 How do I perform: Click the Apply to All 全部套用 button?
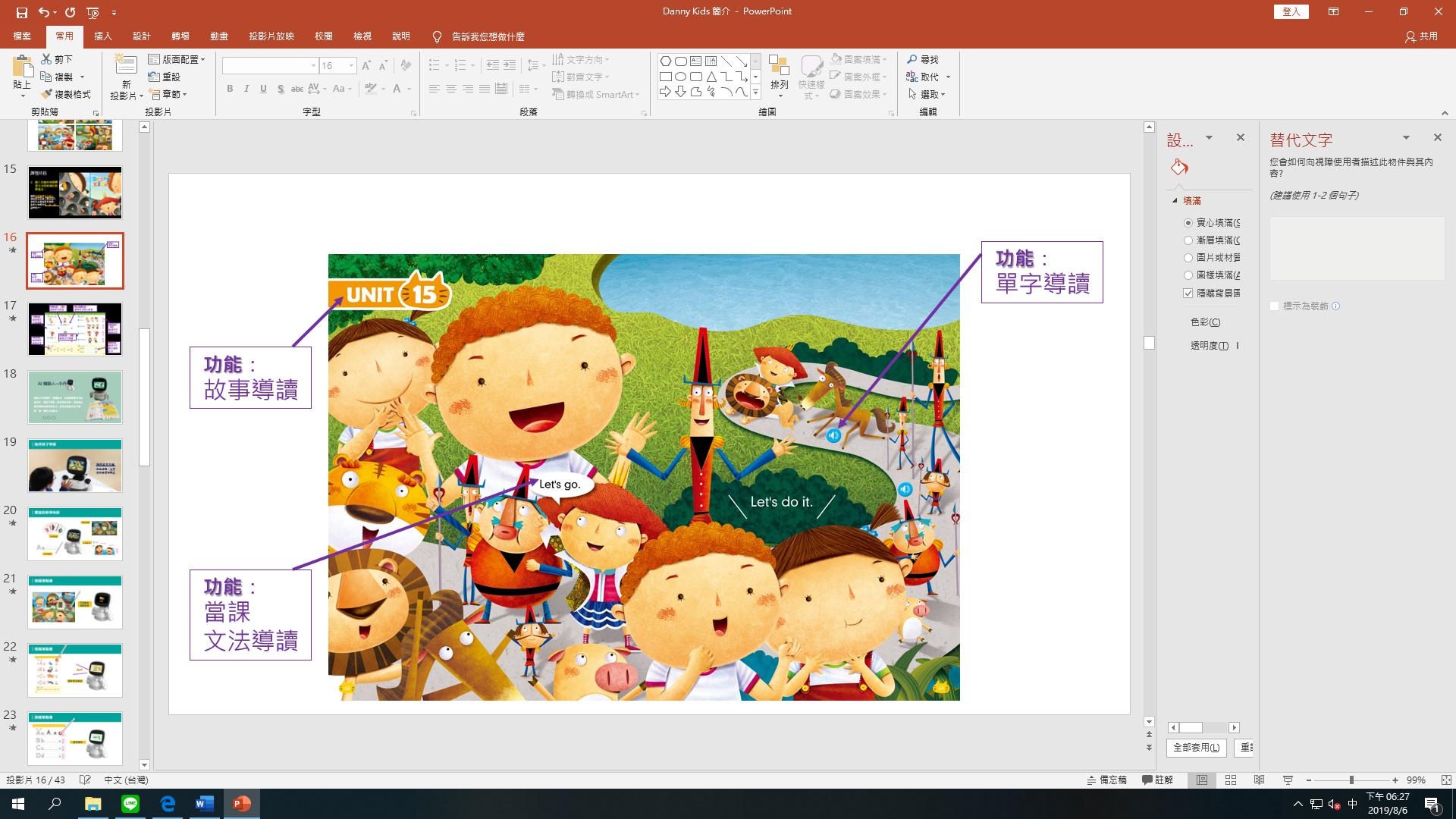1196,748
